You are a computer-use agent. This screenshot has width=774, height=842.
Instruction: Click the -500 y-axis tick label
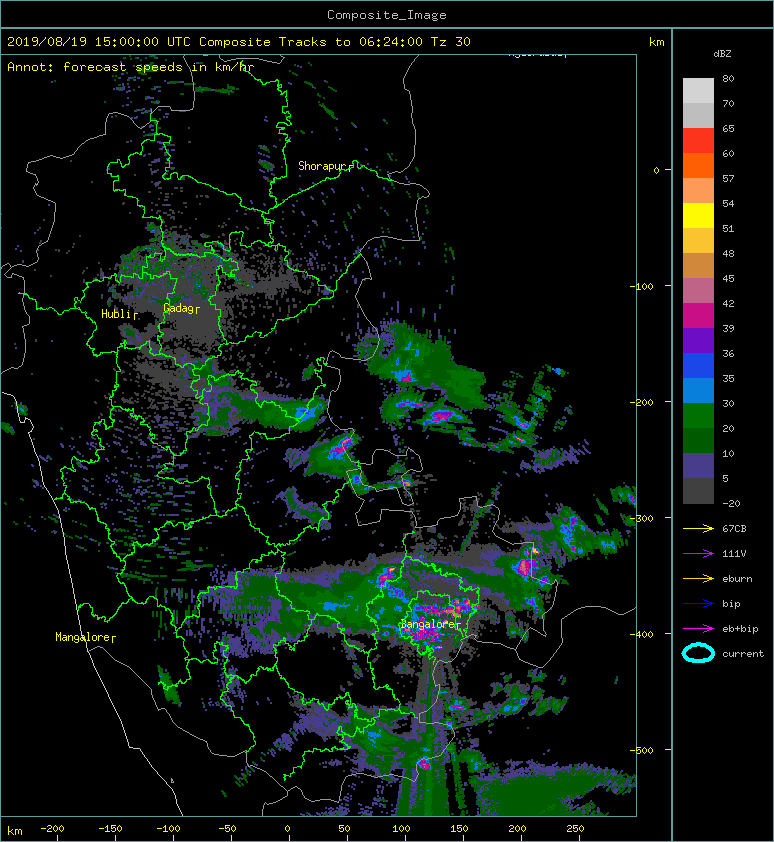point(642,750)
